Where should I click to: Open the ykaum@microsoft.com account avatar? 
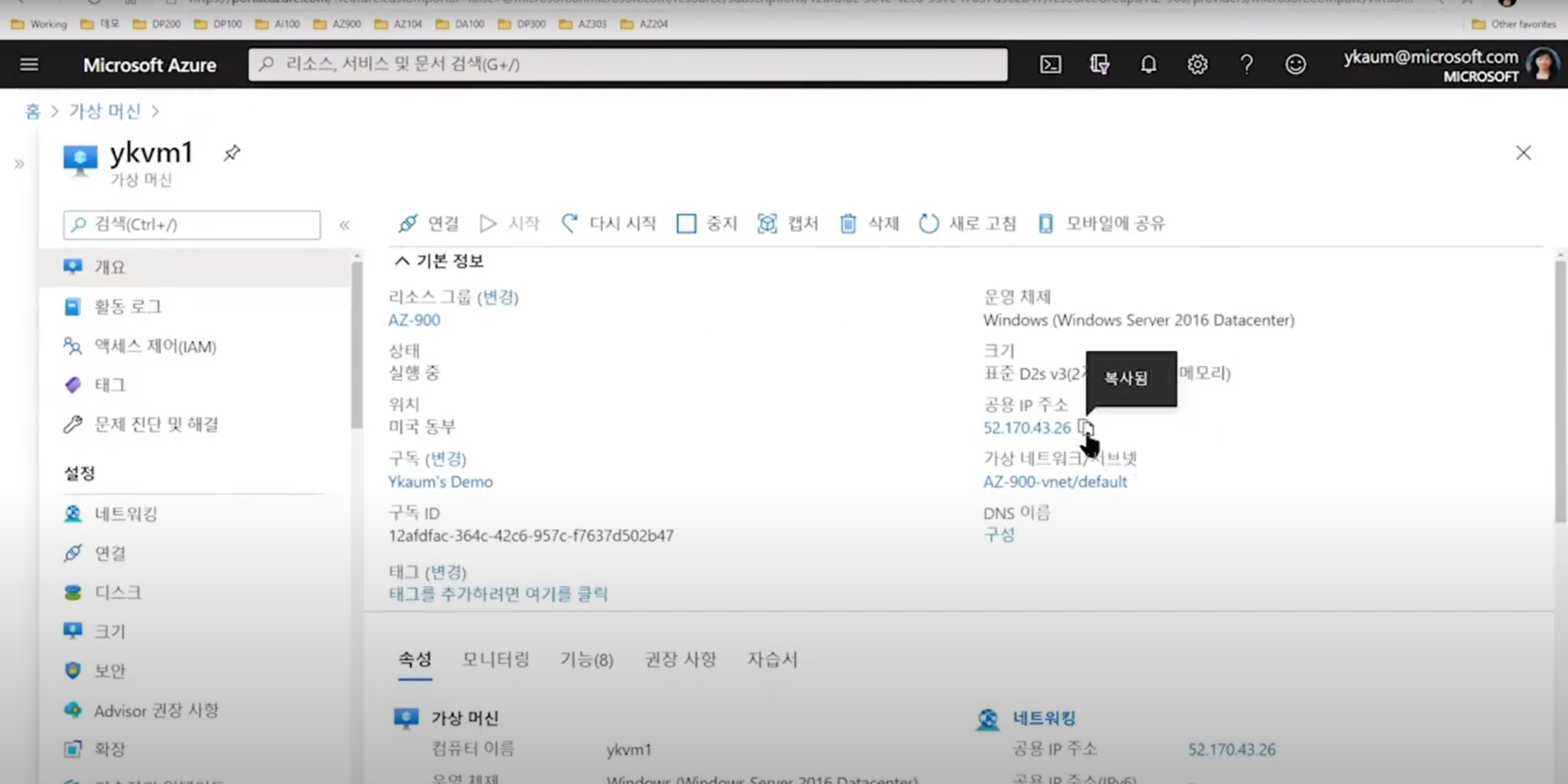(1543, 65)
